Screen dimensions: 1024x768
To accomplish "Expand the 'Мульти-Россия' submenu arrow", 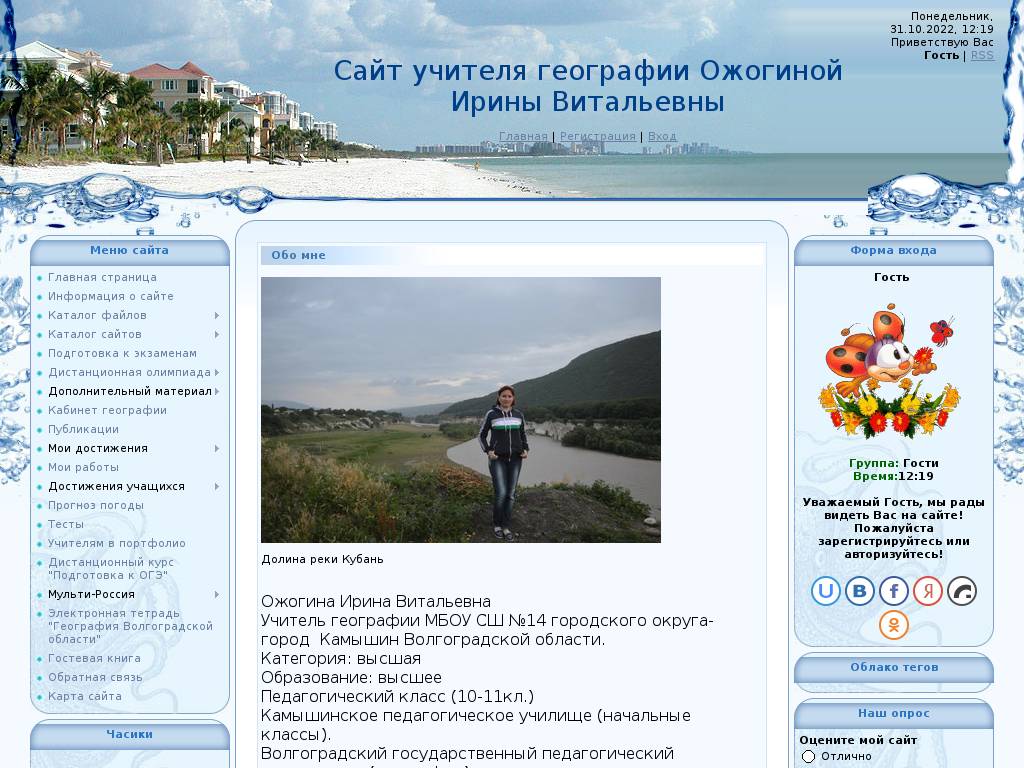I will click(x=217, y=595).
